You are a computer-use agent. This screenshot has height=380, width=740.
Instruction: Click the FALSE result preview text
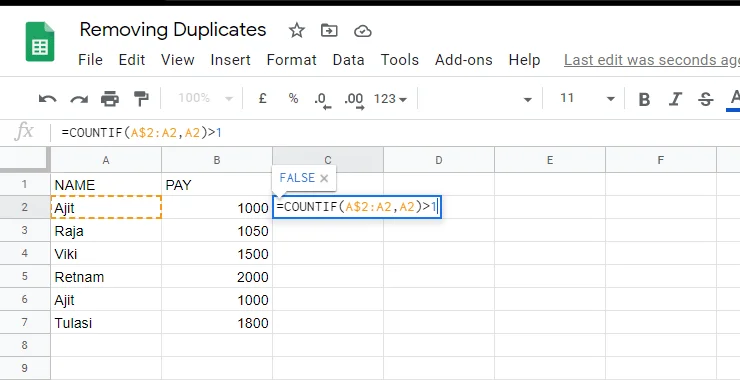pos(297,178)
